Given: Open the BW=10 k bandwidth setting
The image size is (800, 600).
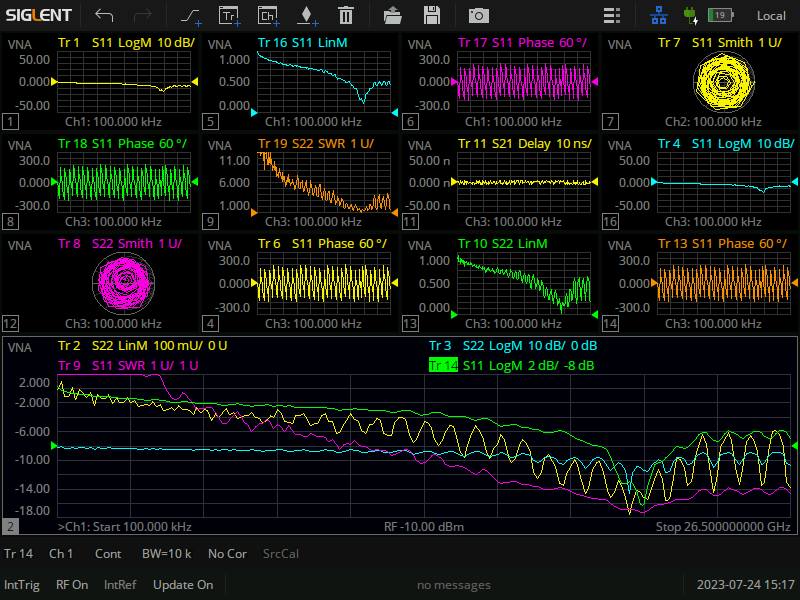Looking at the screenshot, I should pyautogui.click(x=166, y=553).
